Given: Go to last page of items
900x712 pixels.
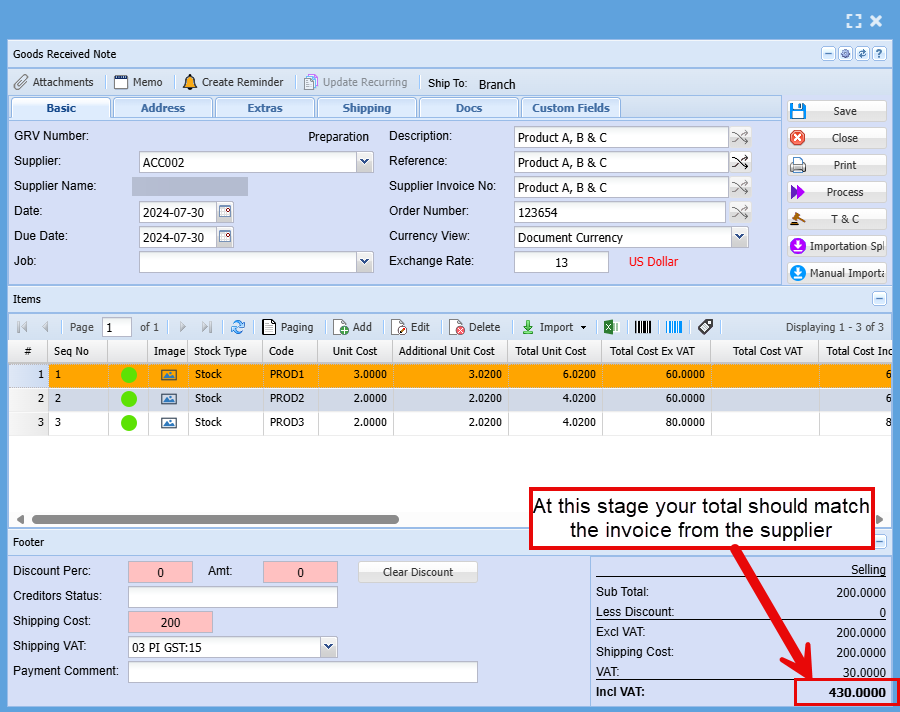Looking at the screenshot, I should (207, 327).
